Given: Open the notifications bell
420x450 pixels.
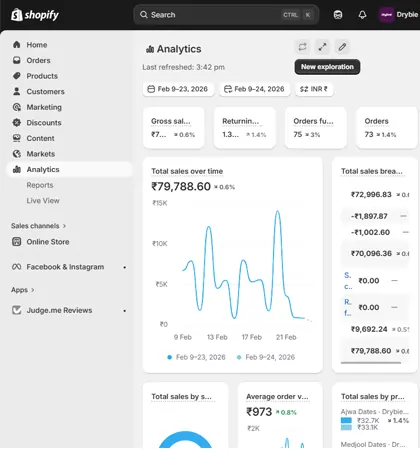Looking at the screenshot, I should [362, 15].
